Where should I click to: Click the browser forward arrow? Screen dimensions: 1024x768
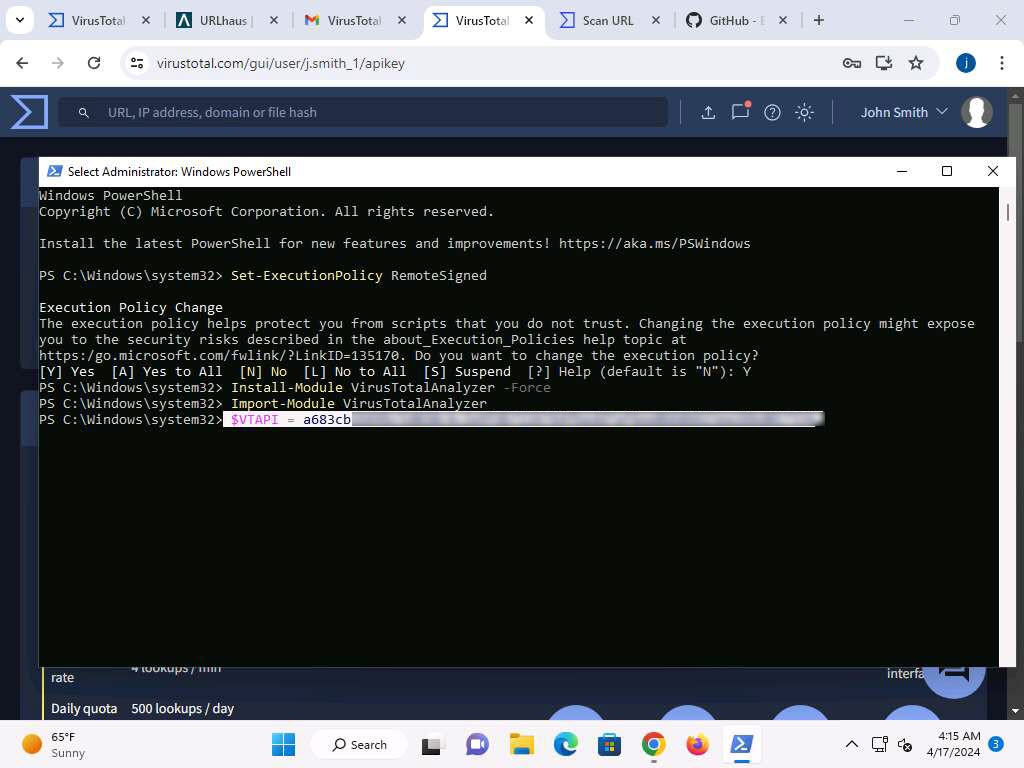pyautogui.click(x=57, y=63)
